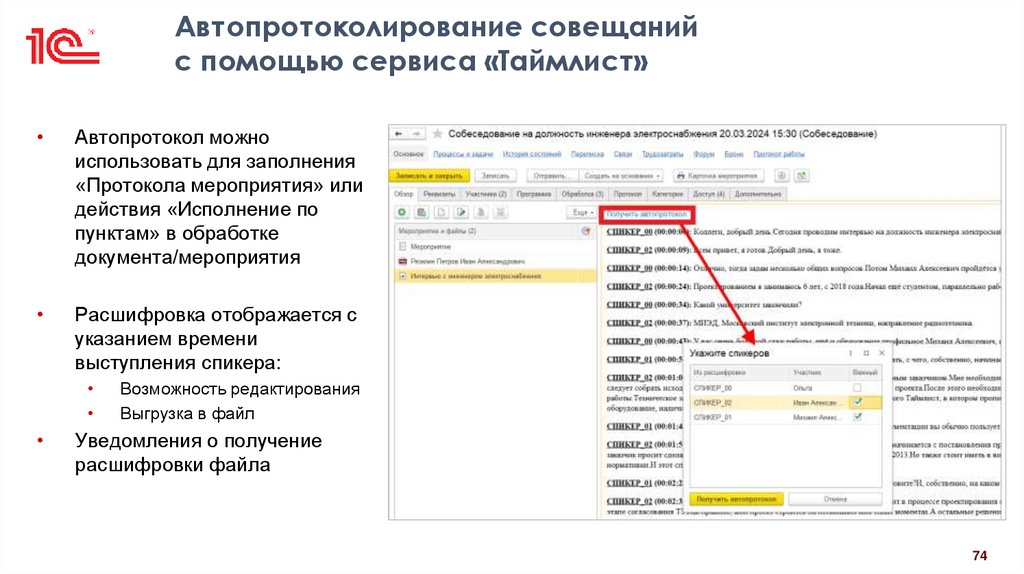Click the back arrow navigation icon

click(398, 134)
